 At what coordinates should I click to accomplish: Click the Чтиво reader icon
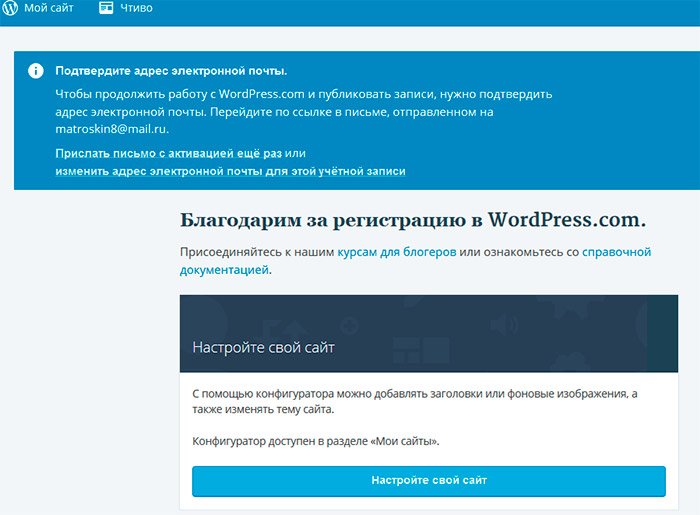click(x=106, y=8)
